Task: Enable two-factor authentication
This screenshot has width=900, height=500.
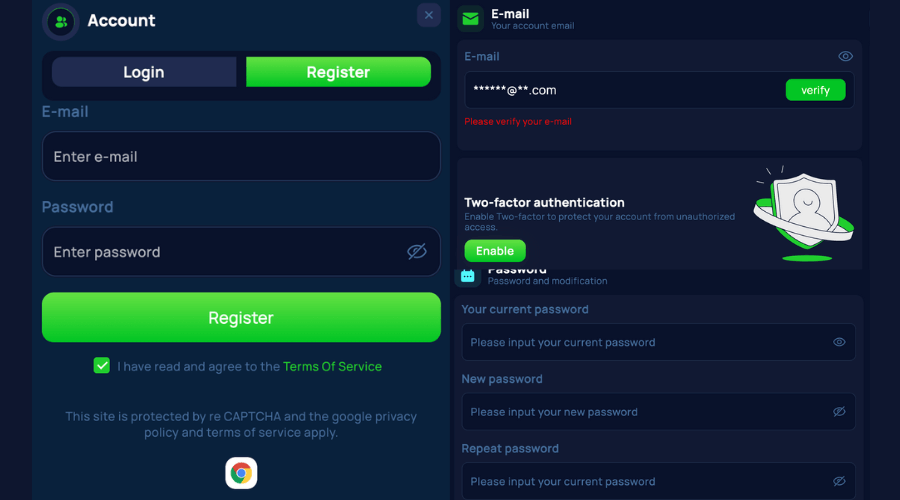Action: tap(495, 251)
